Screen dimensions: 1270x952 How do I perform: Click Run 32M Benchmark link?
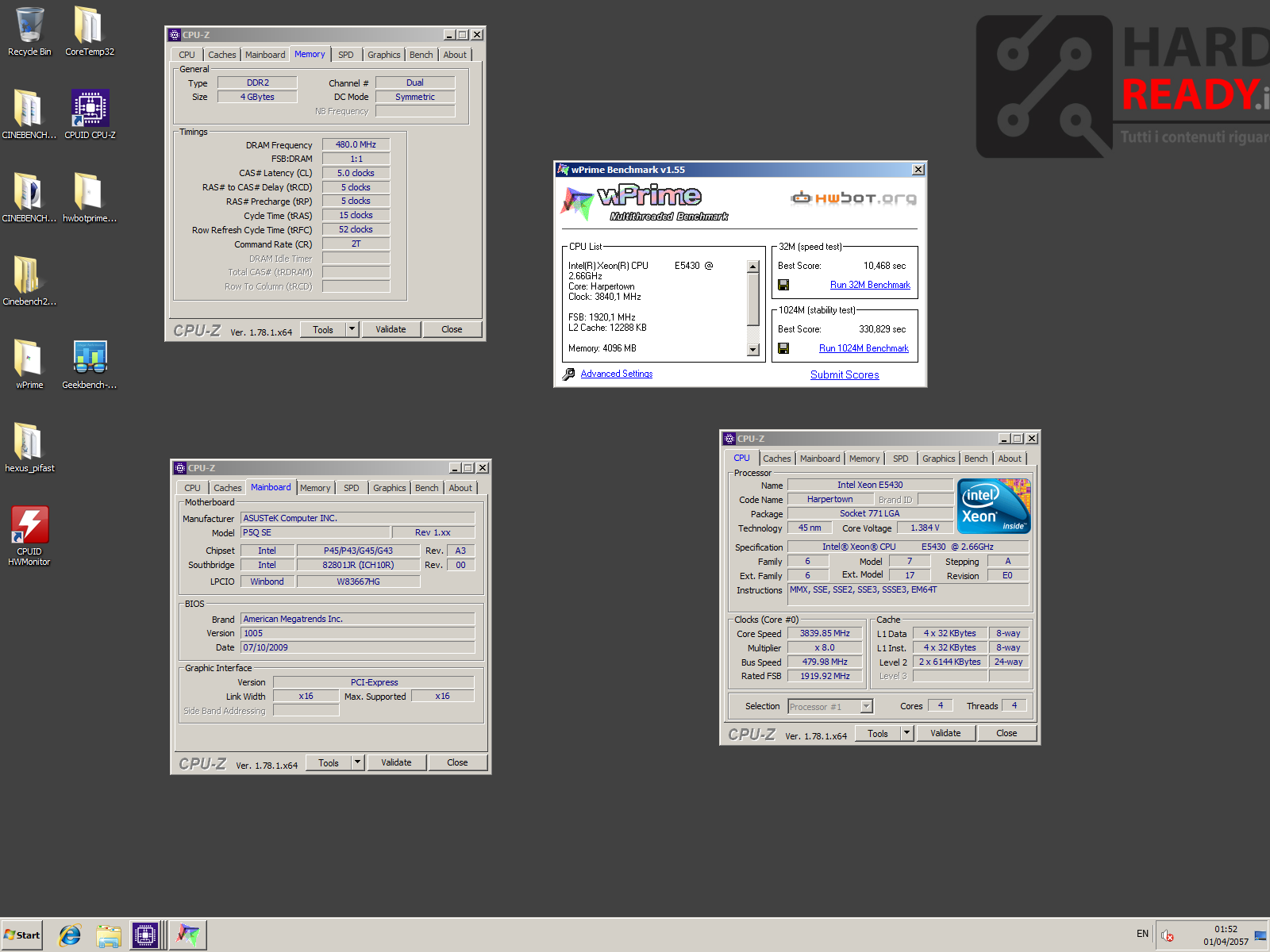870,285
